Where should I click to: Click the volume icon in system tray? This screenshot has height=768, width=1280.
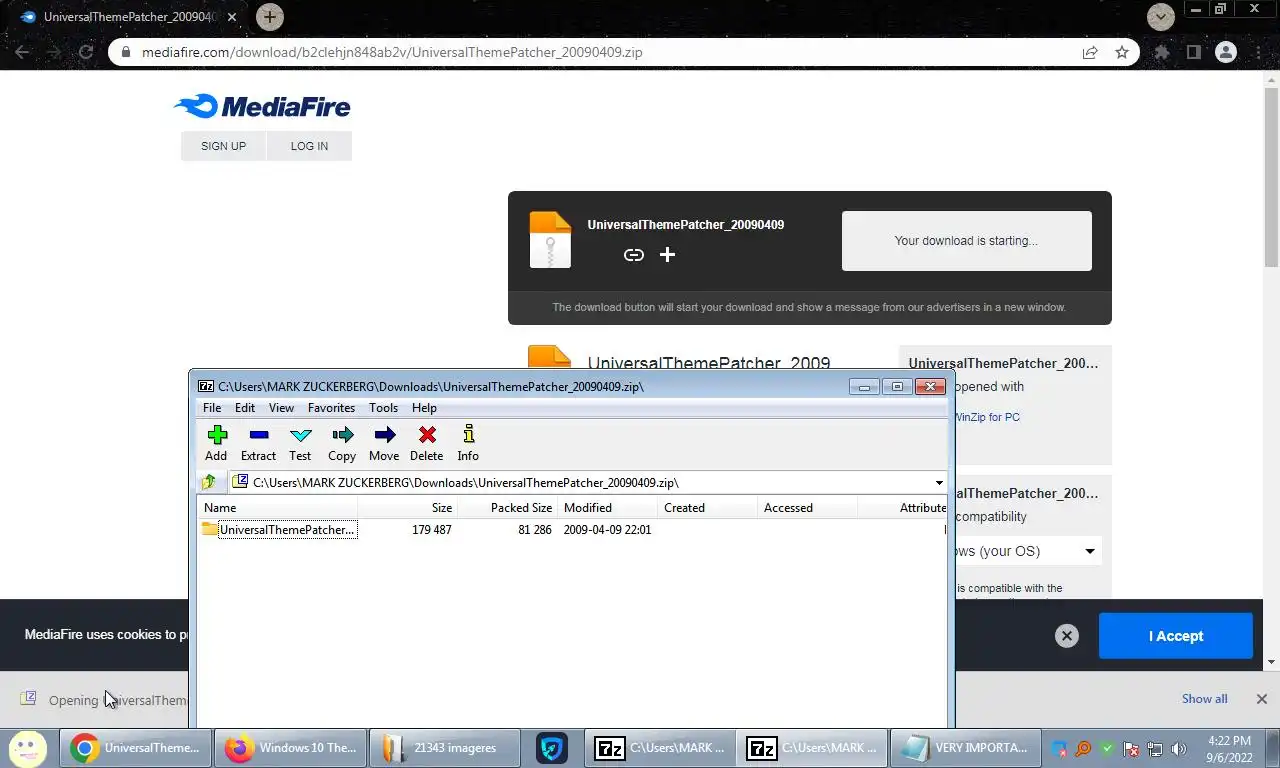[x=1179, y=748]
